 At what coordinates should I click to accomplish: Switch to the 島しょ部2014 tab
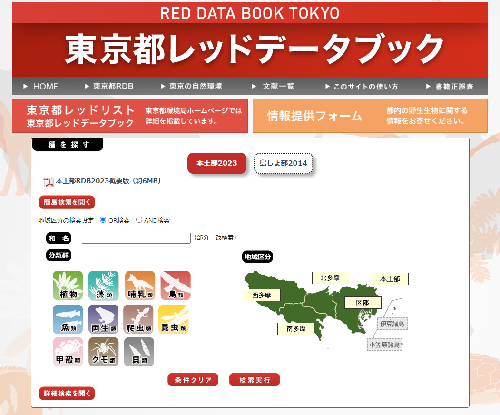click(x=283, y=163)
